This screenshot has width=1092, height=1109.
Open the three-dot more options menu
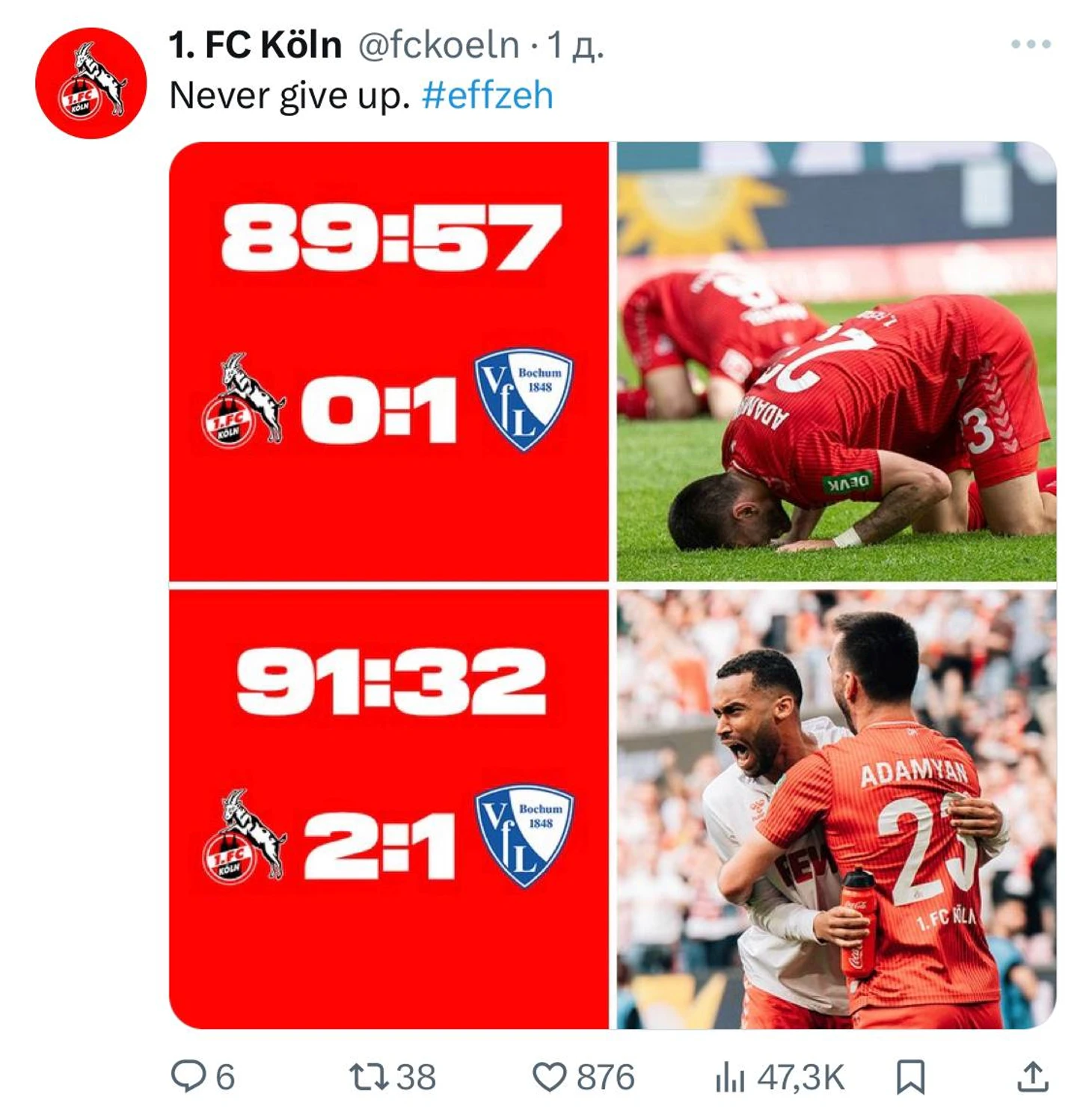pyautogui.click(x=1031, y=44)
